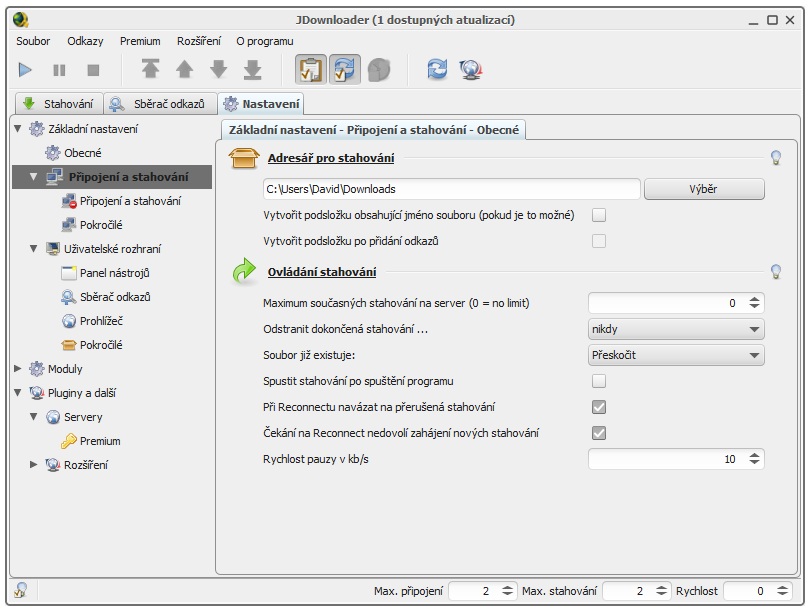Adjust the status bar Rychlost spinner arrows

tap(782, 591)
